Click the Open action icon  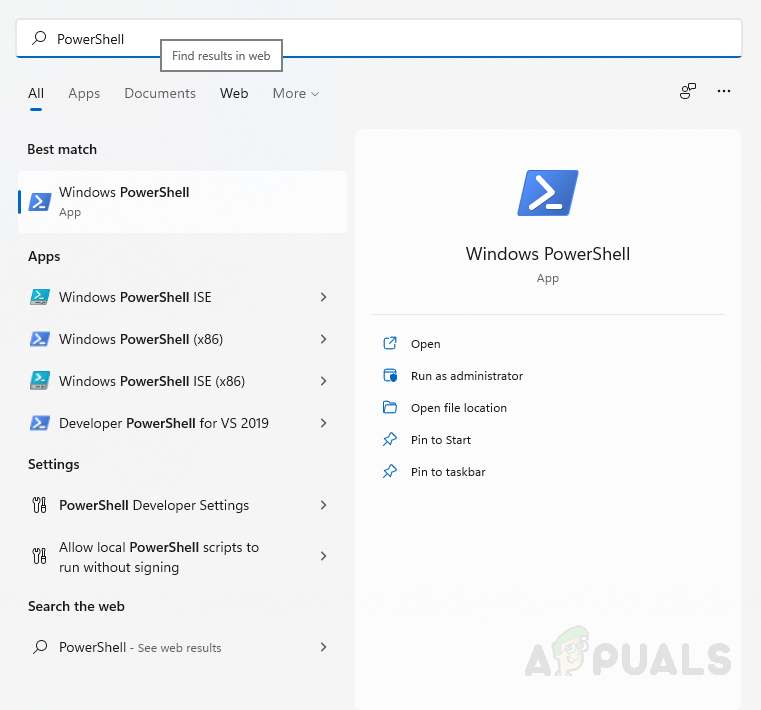point(390,344)
